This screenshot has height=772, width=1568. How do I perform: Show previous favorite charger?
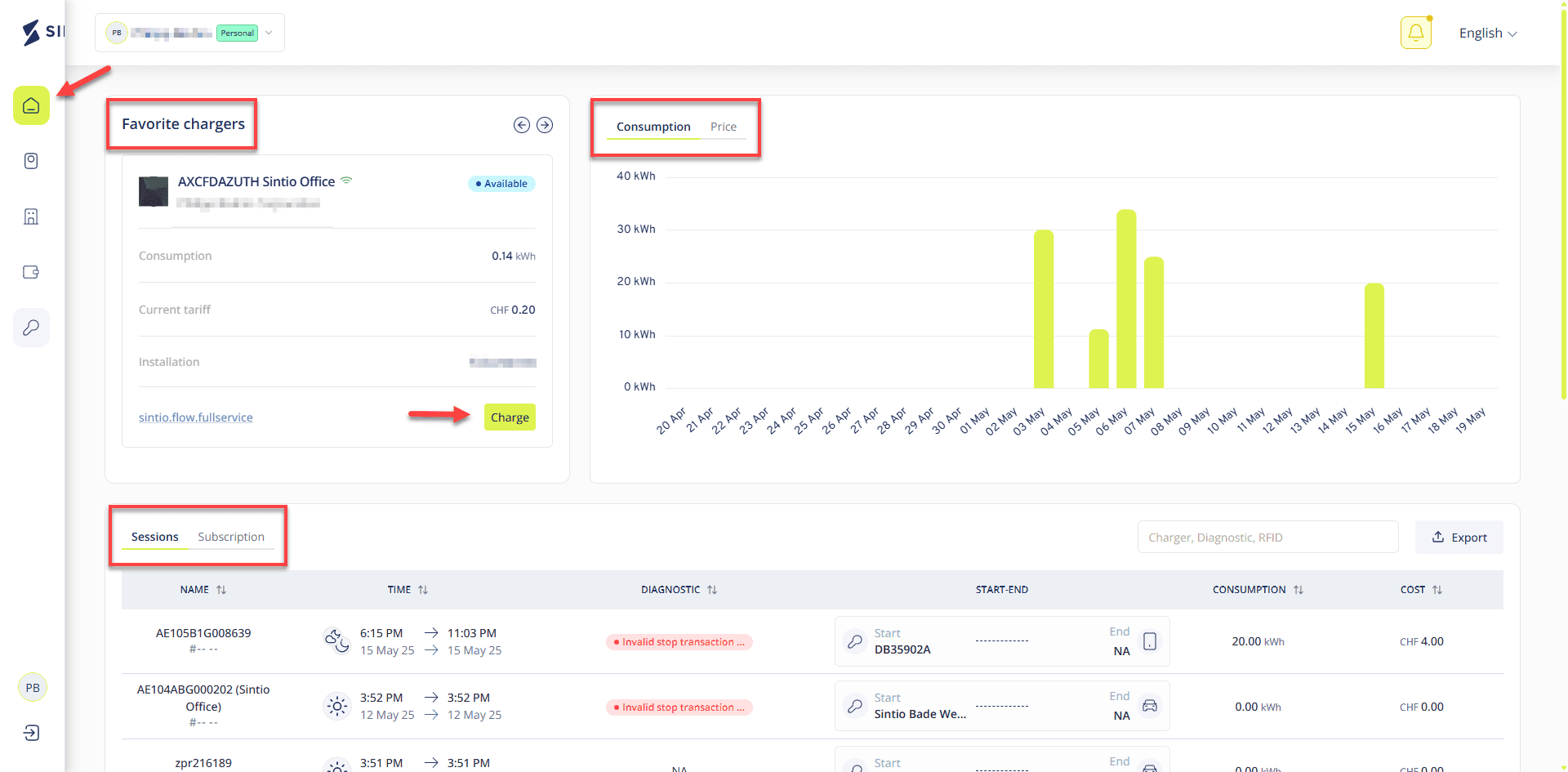(x=522, y=125)
